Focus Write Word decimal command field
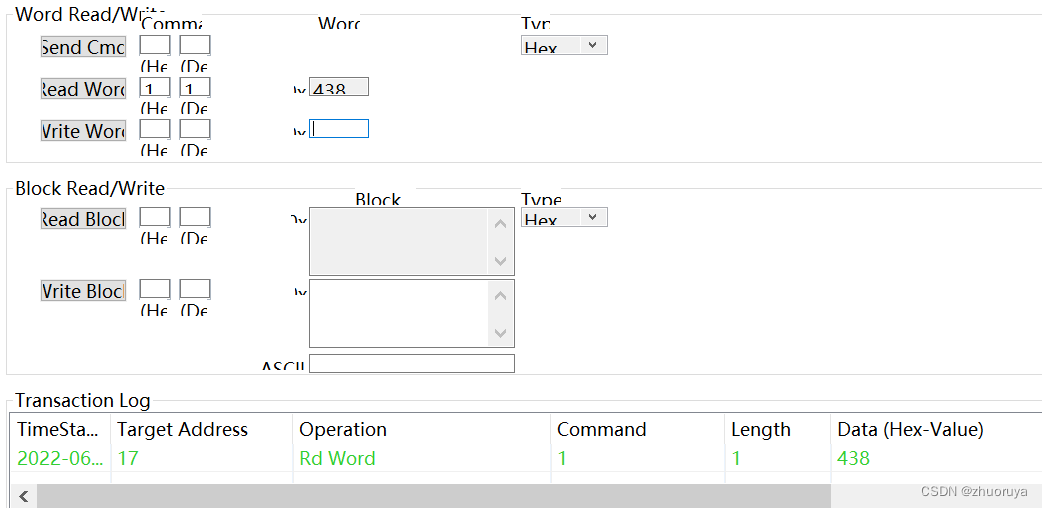Image resolution: width=1042 pixels, height=508 pixels. click(195, 129)
